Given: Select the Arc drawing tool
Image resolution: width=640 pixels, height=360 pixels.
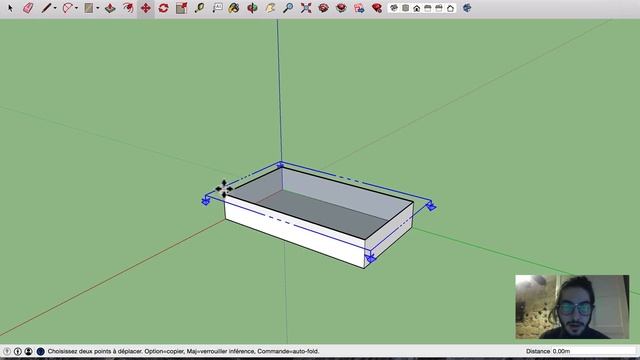Looking at the screenshot, I should pos(67,8).
